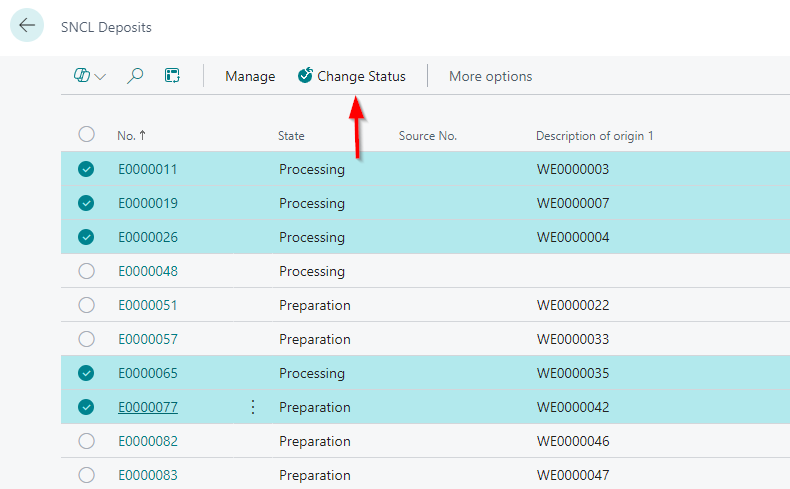The image size is (790, 489).
Task: Click the State column header
Action: click(x=291, y=135)
